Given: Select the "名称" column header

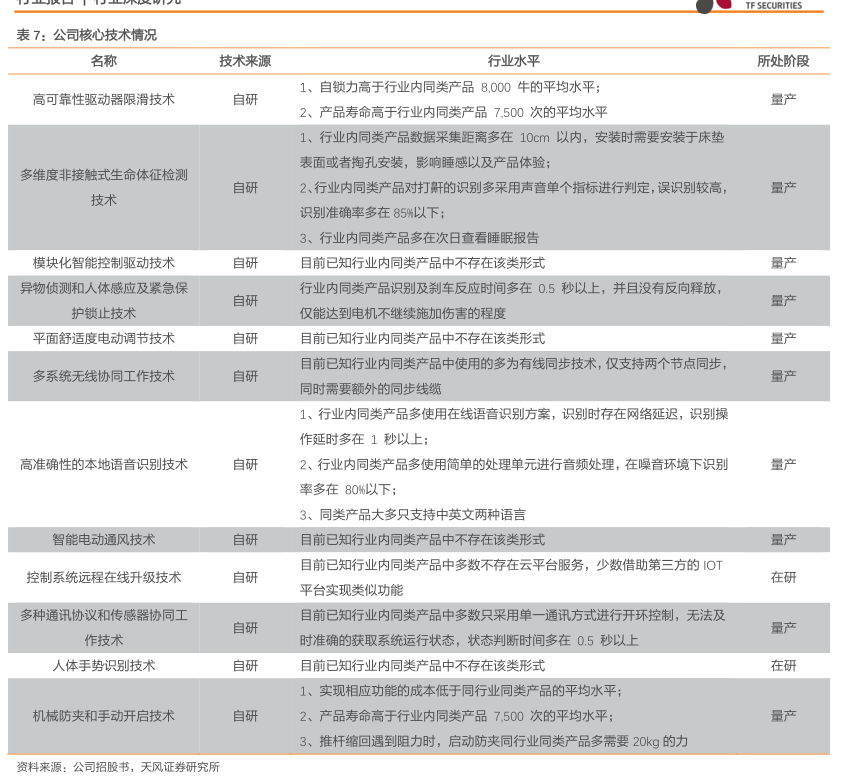Looking at the screenshot, I should (x=103, y=61).
